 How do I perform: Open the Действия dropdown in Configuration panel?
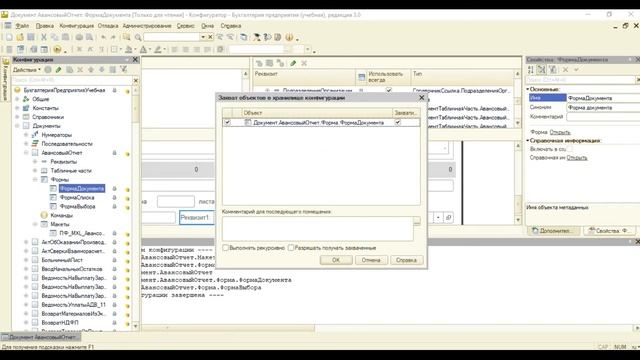[27, 70]
